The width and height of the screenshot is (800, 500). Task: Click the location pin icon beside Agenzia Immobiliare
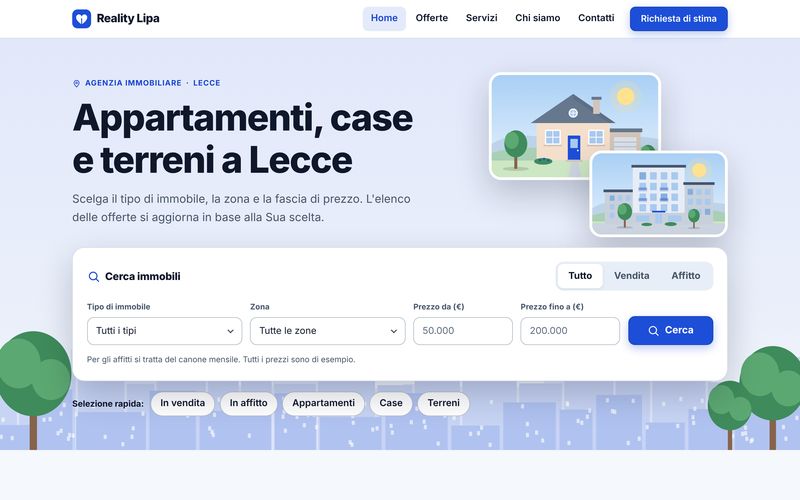(x=77, y=83)
